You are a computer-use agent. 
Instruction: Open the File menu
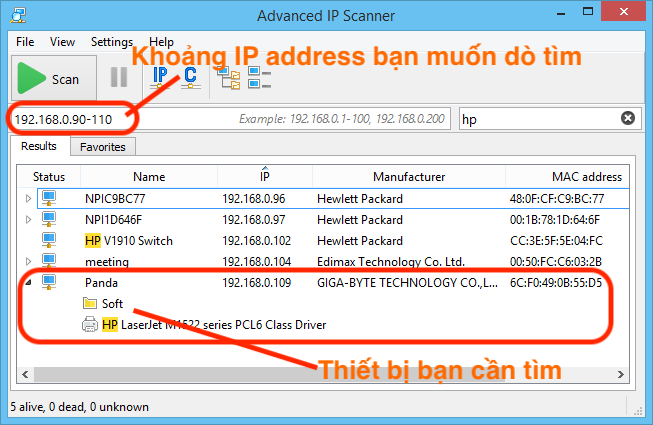click(x=25, y=42)
